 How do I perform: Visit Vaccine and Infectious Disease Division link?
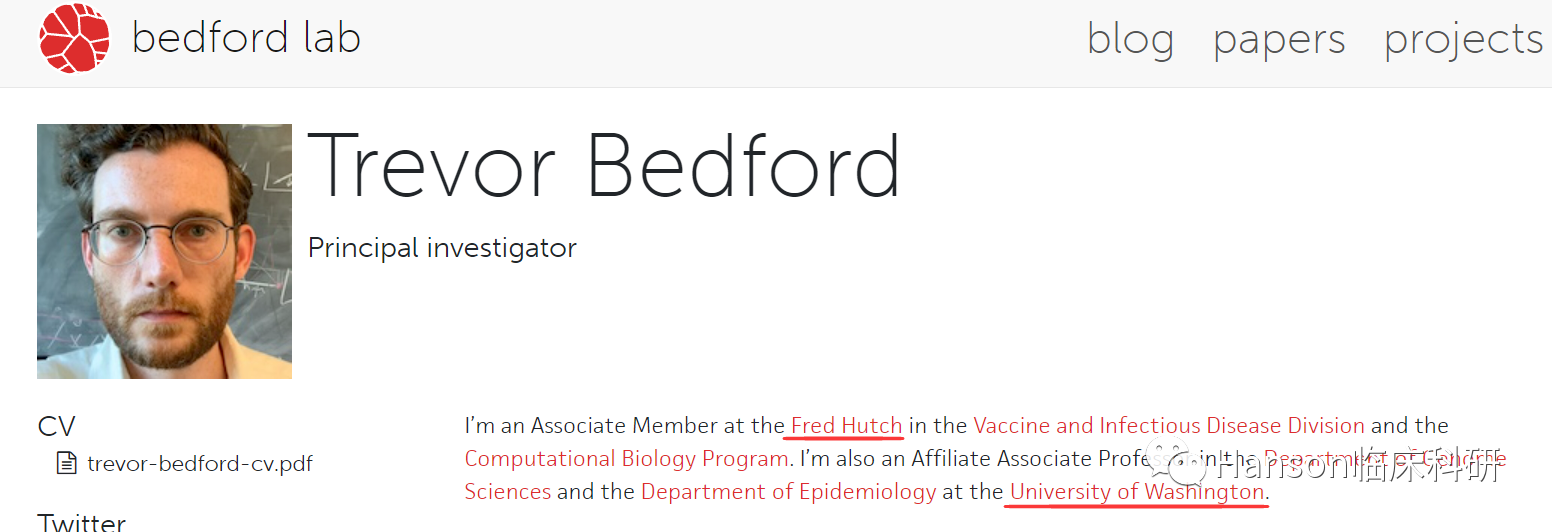(x=1169, y=426)
